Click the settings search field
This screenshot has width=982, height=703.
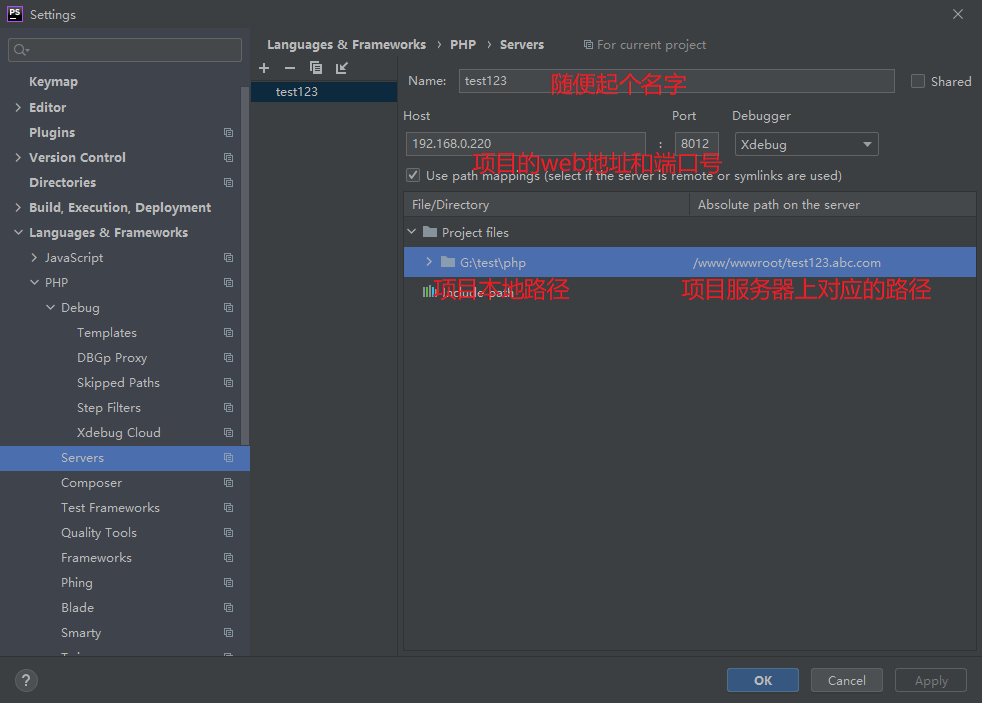click(x=125, y=50)
